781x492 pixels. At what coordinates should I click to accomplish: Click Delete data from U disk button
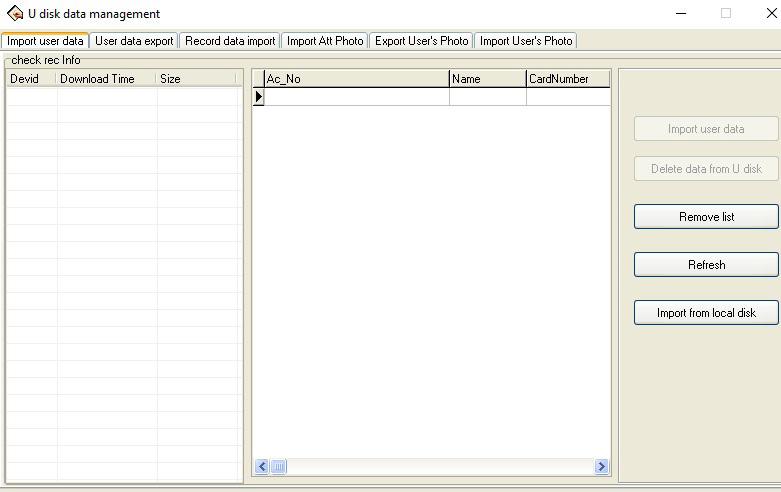[706, 169]
